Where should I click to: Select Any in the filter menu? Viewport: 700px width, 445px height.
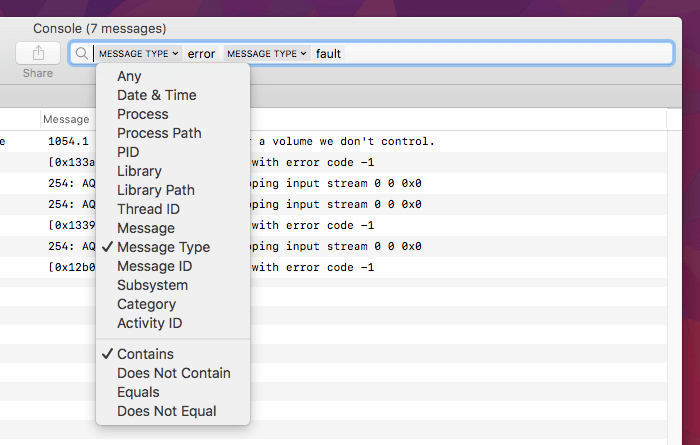click(173, 76)
